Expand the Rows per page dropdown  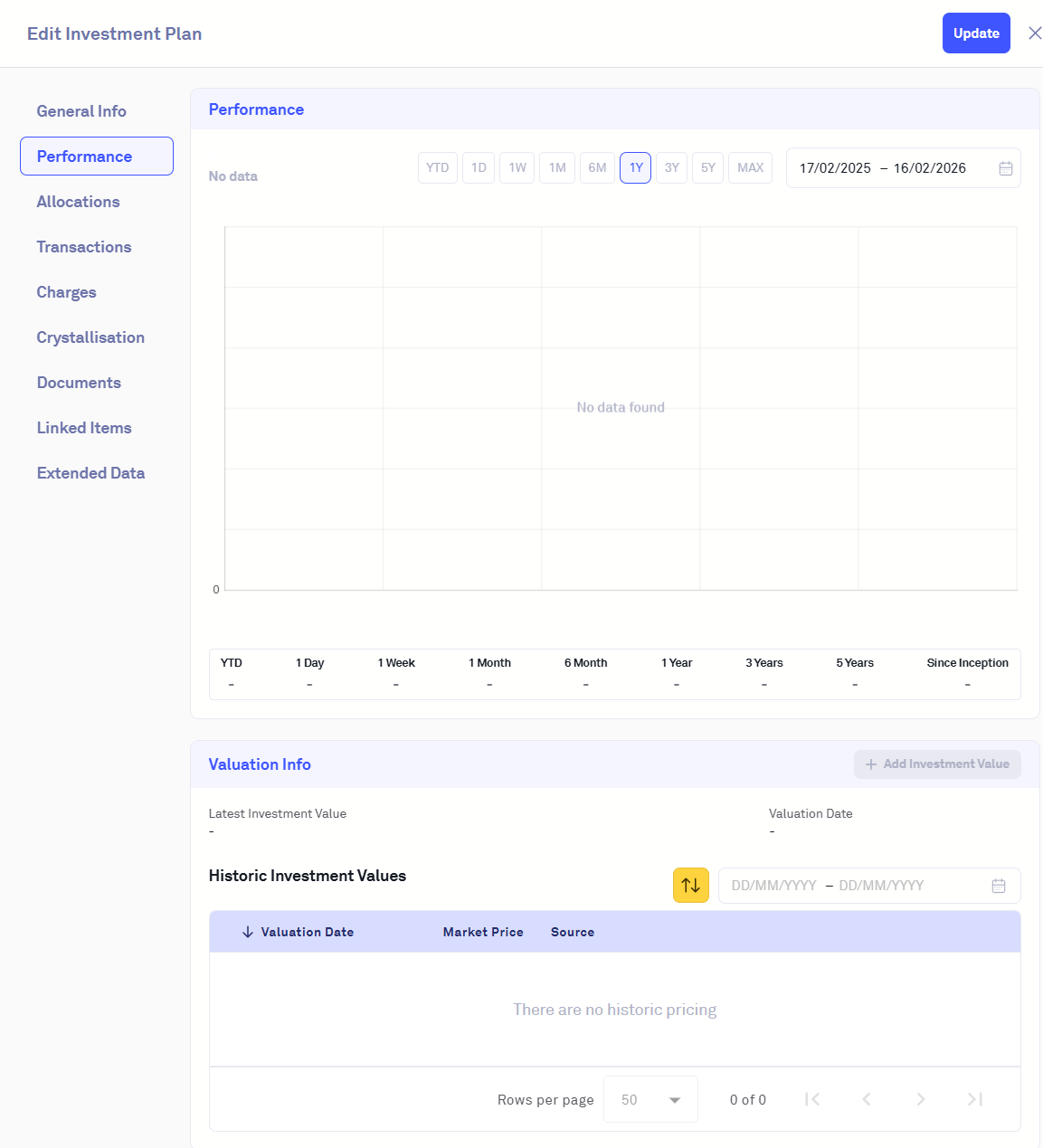click(x=650, y=1099)
